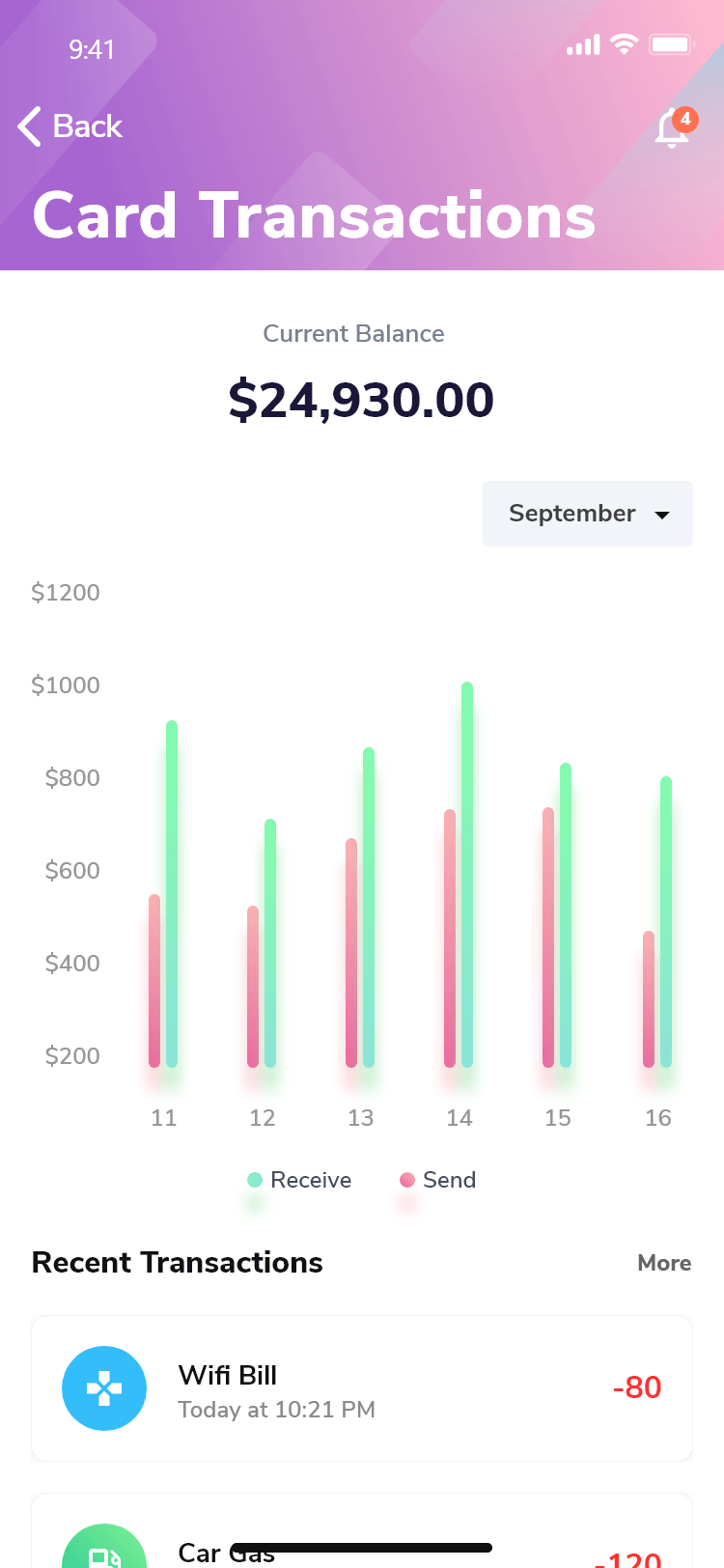Tap the Wifi Bill blue category icon
This screenshot has height=1568, width=724.
[x=104, y=1388]
